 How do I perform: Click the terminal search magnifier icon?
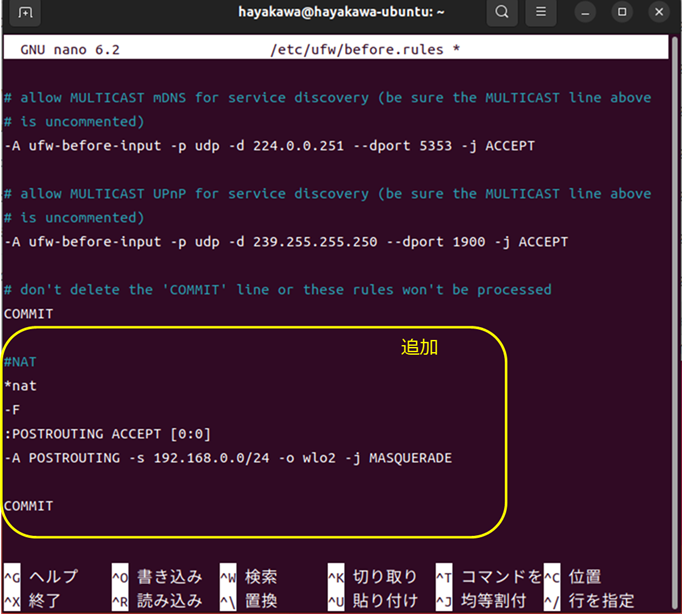tap(502, 13)
